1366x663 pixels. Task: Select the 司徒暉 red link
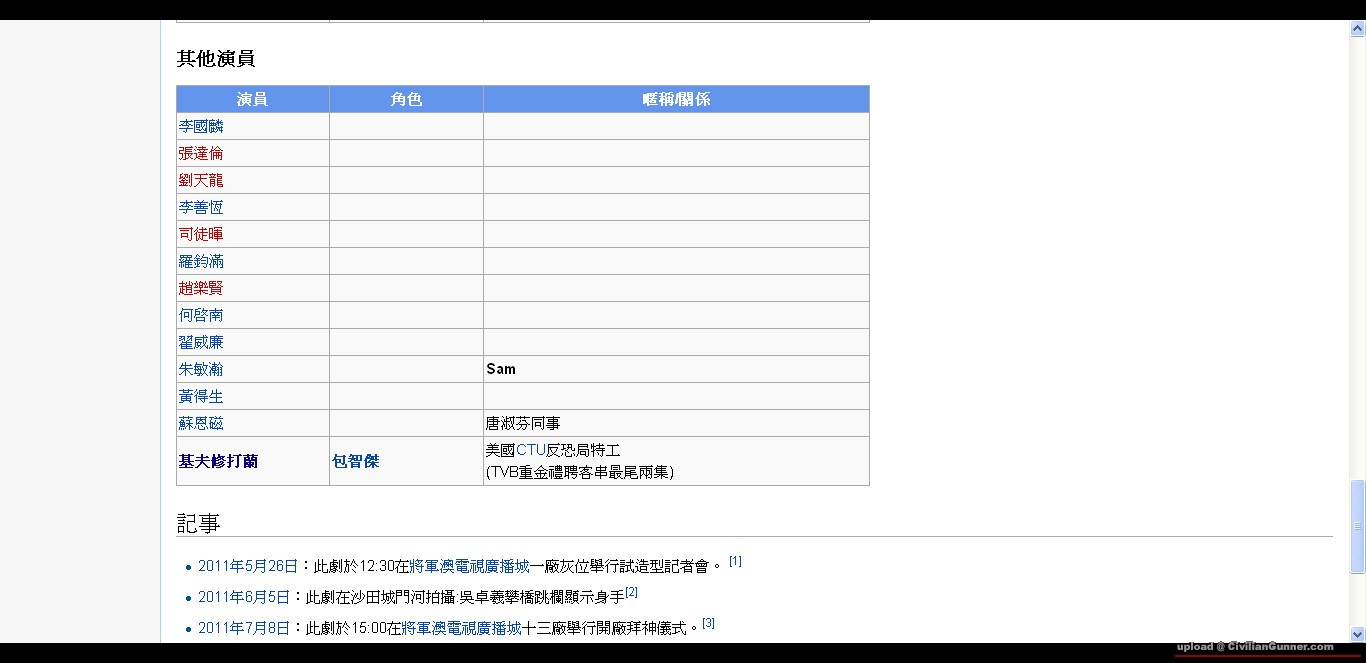pyautogui.click(x=201, y=234)
